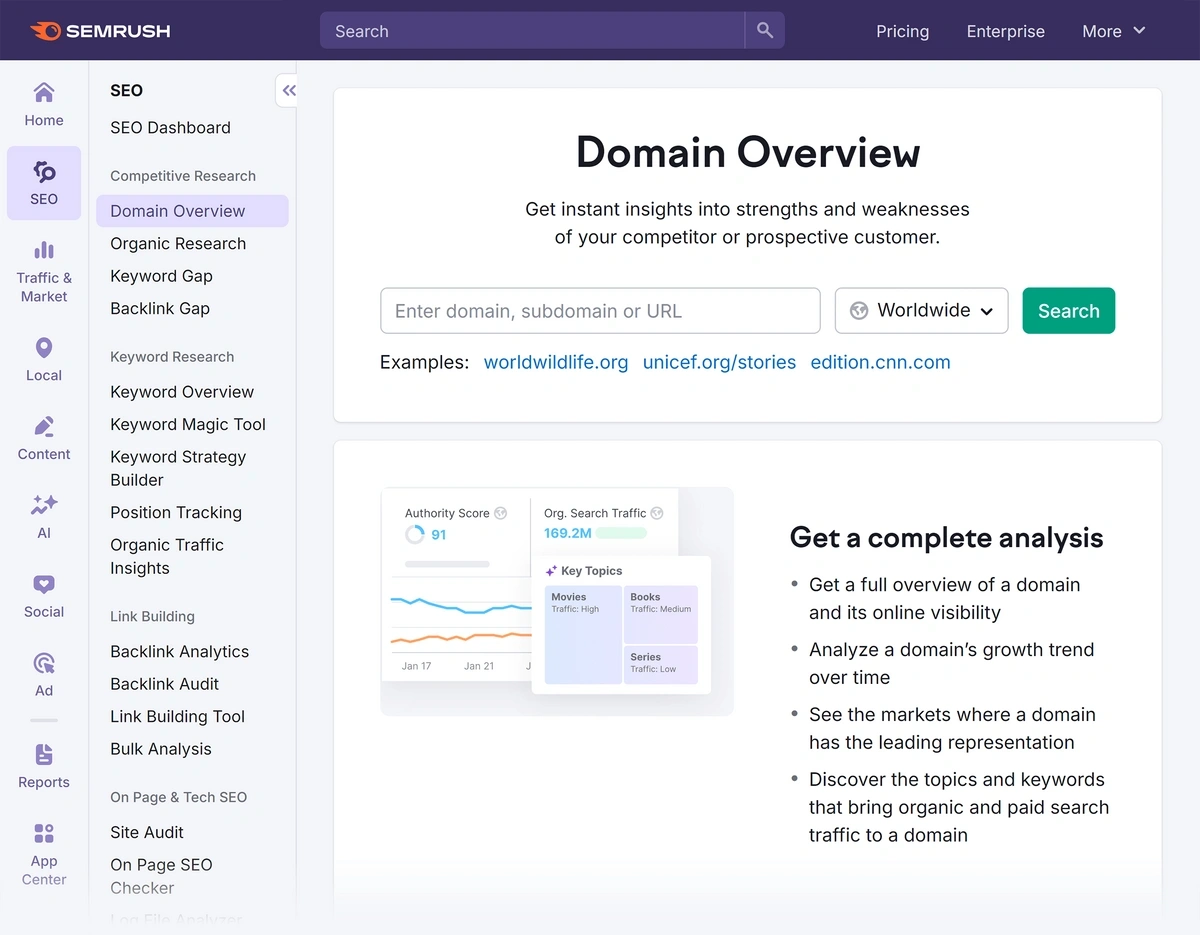Image resolution: width=1200 pixels, height=935 pixels.
Task: Click the globe icon beside Org. Search Traffic
Action: (x=657, y=513)
